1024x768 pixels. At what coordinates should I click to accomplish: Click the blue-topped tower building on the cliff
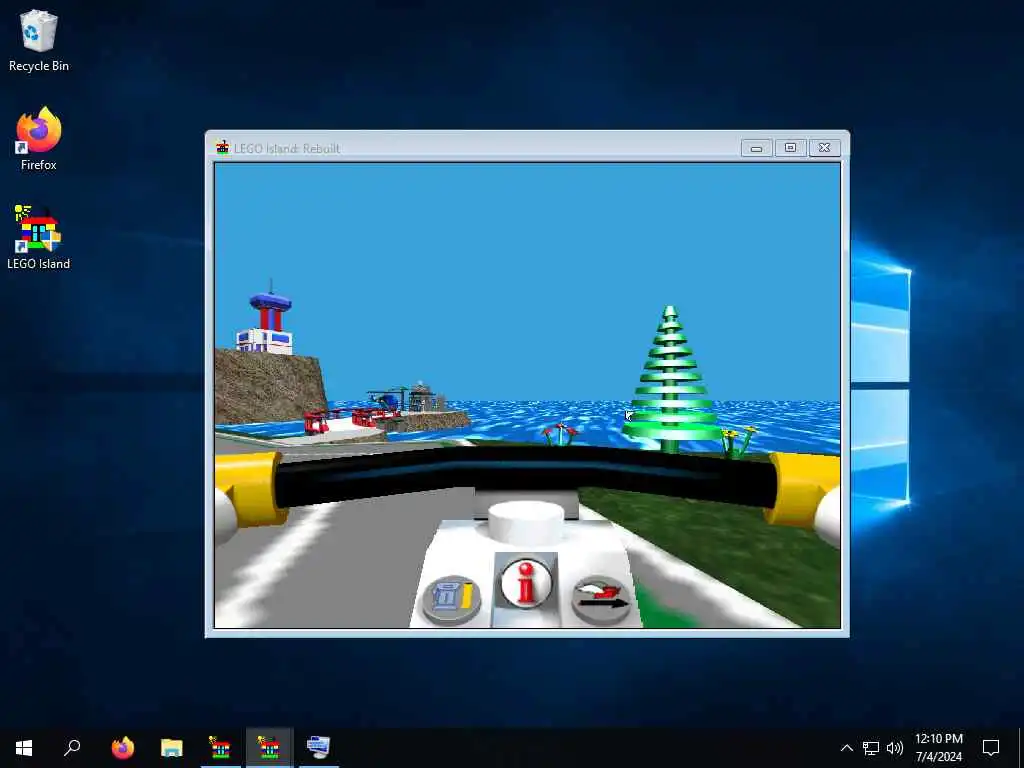click(266, 319)
